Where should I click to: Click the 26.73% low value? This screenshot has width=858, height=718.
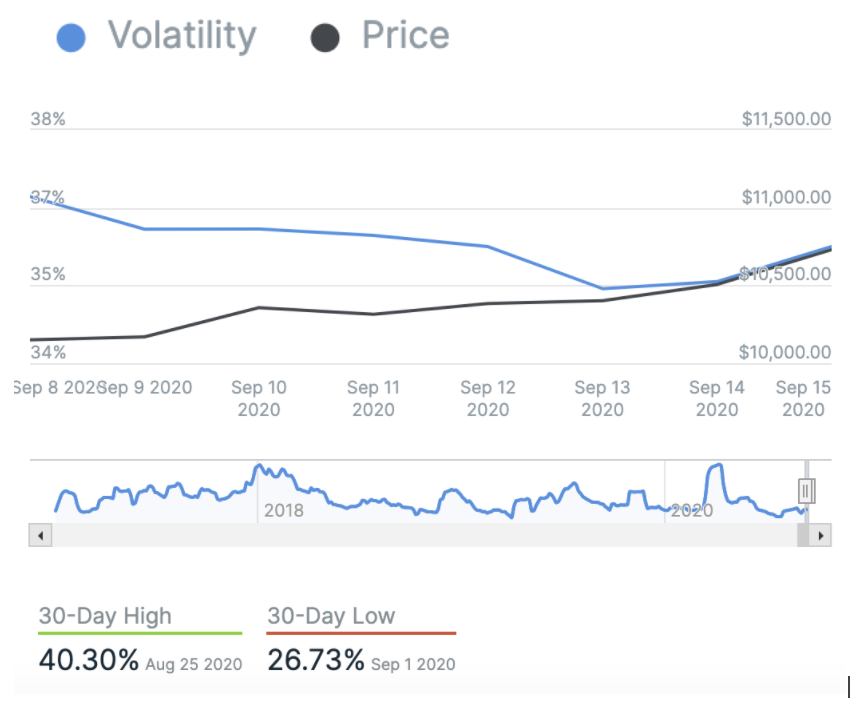(x=316, y=661)
